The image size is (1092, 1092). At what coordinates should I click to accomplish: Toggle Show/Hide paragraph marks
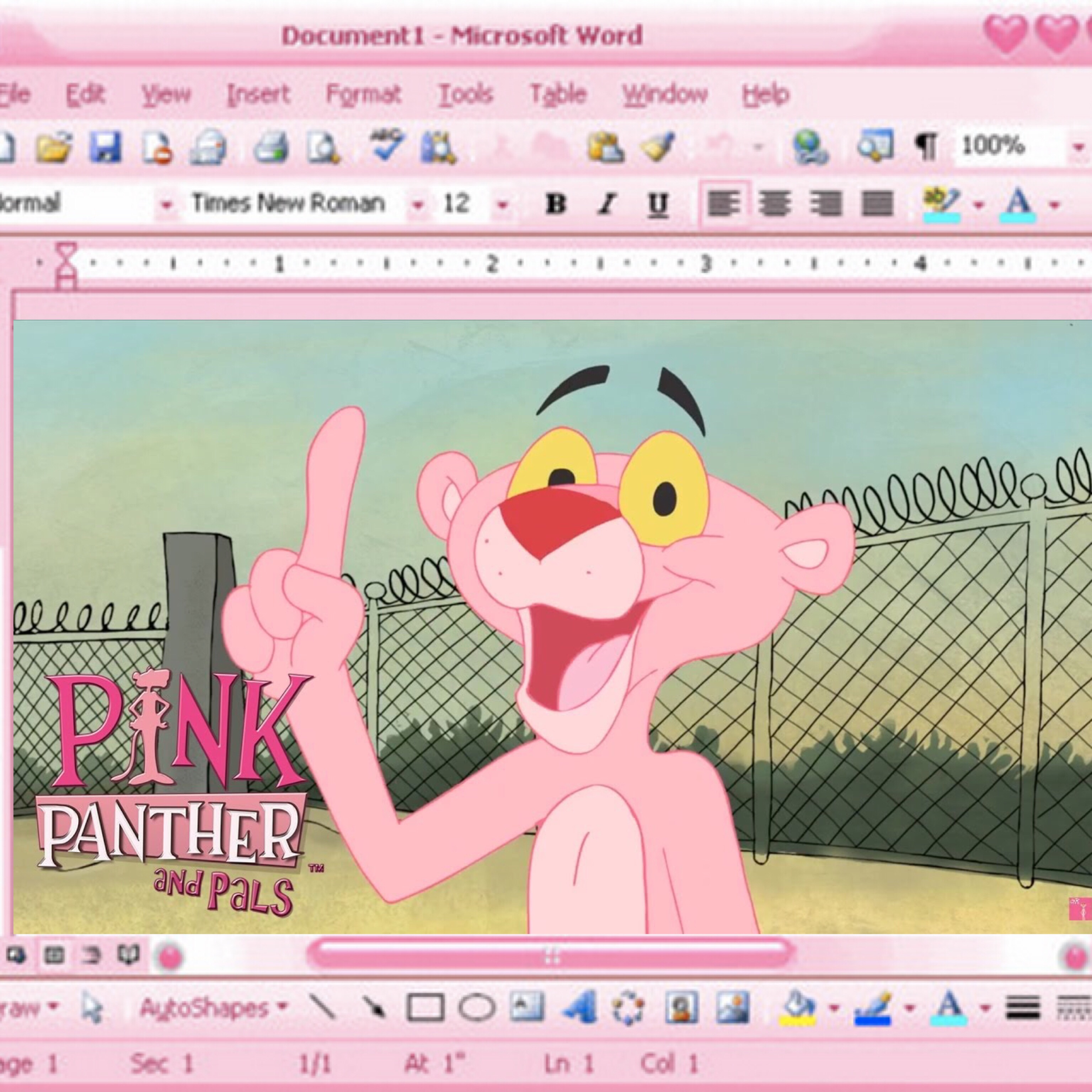926,147
